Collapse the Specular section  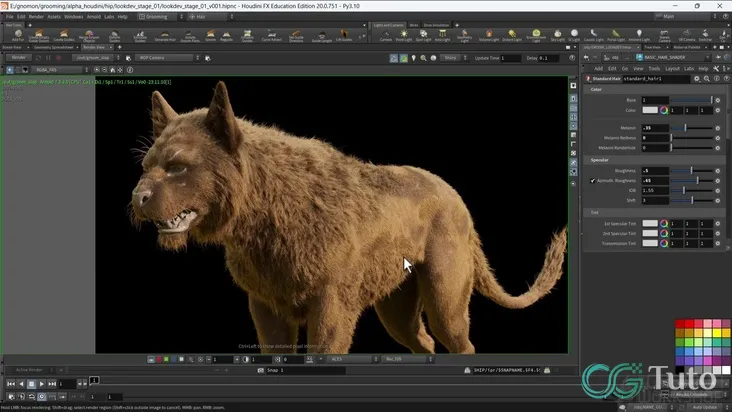599,160
